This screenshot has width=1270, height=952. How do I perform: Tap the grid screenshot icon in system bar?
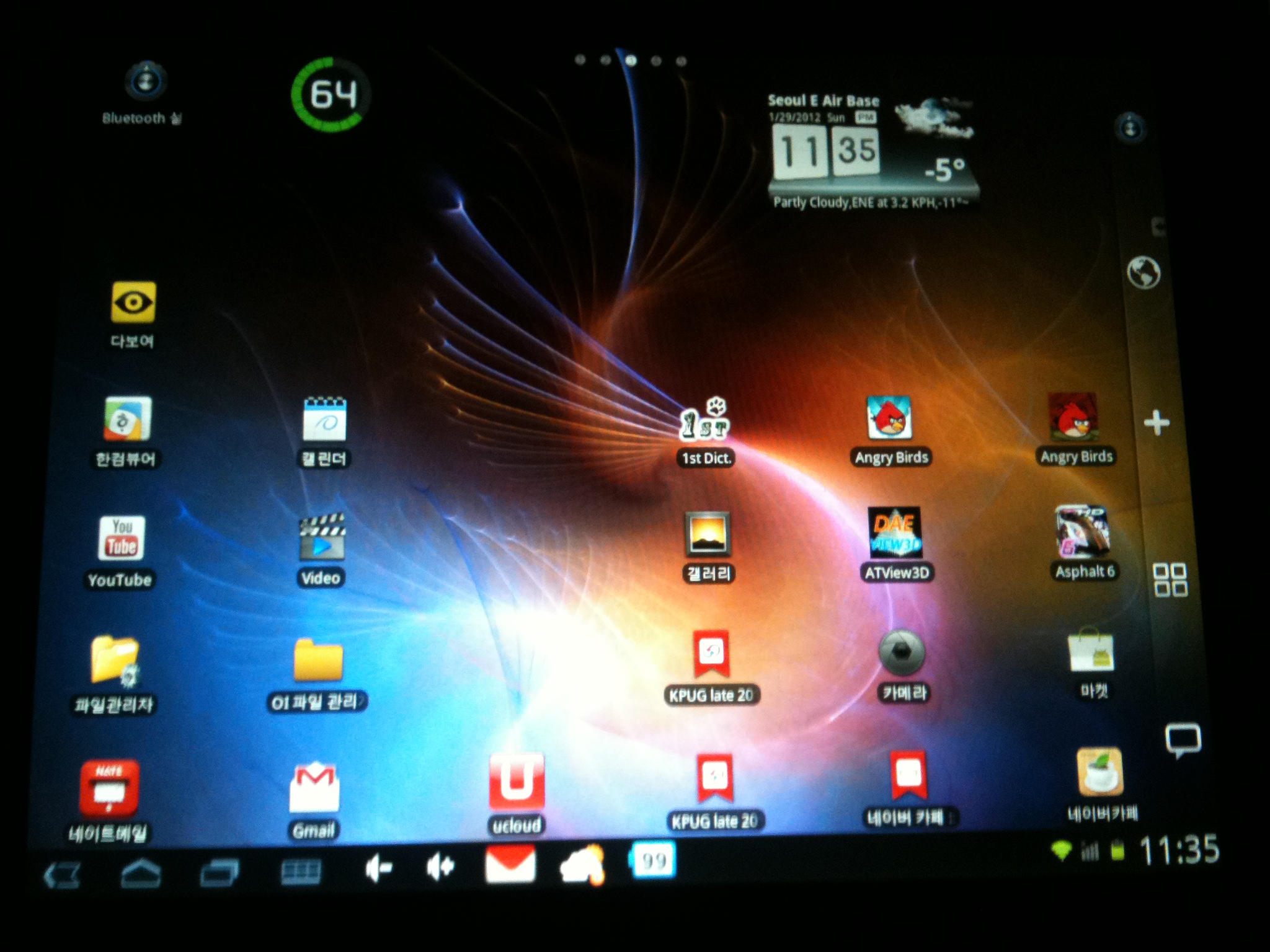[x=301, y=872]
